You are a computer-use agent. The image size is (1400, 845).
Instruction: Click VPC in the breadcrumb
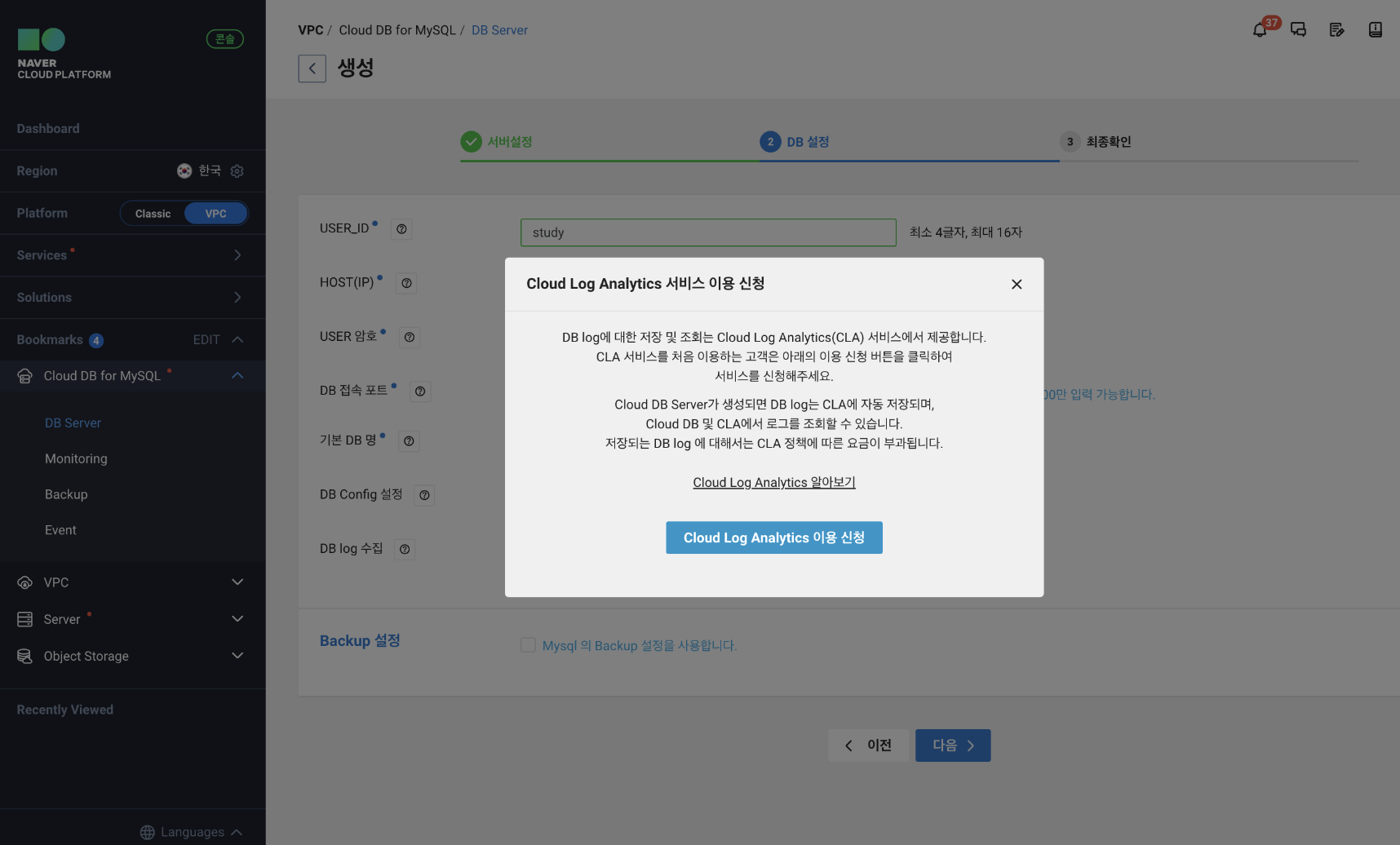311,30
